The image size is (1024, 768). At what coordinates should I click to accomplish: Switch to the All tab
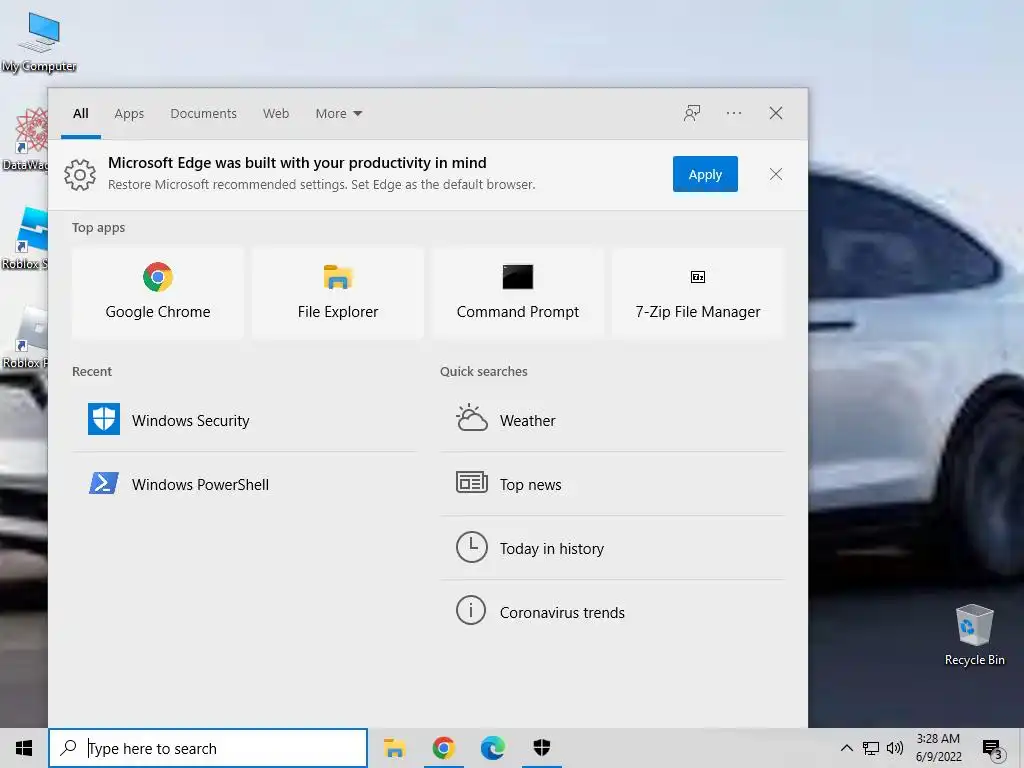(x=80, y=113)
